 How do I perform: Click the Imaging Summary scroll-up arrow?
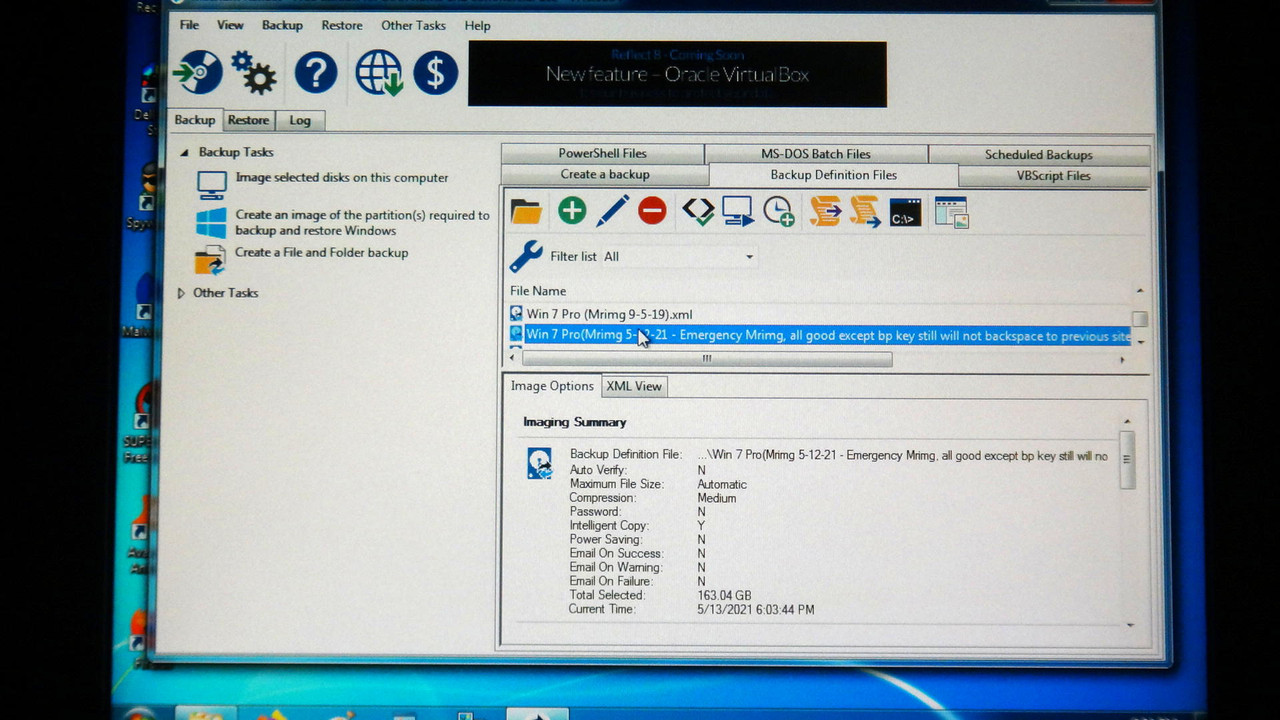pos(1127,422)
